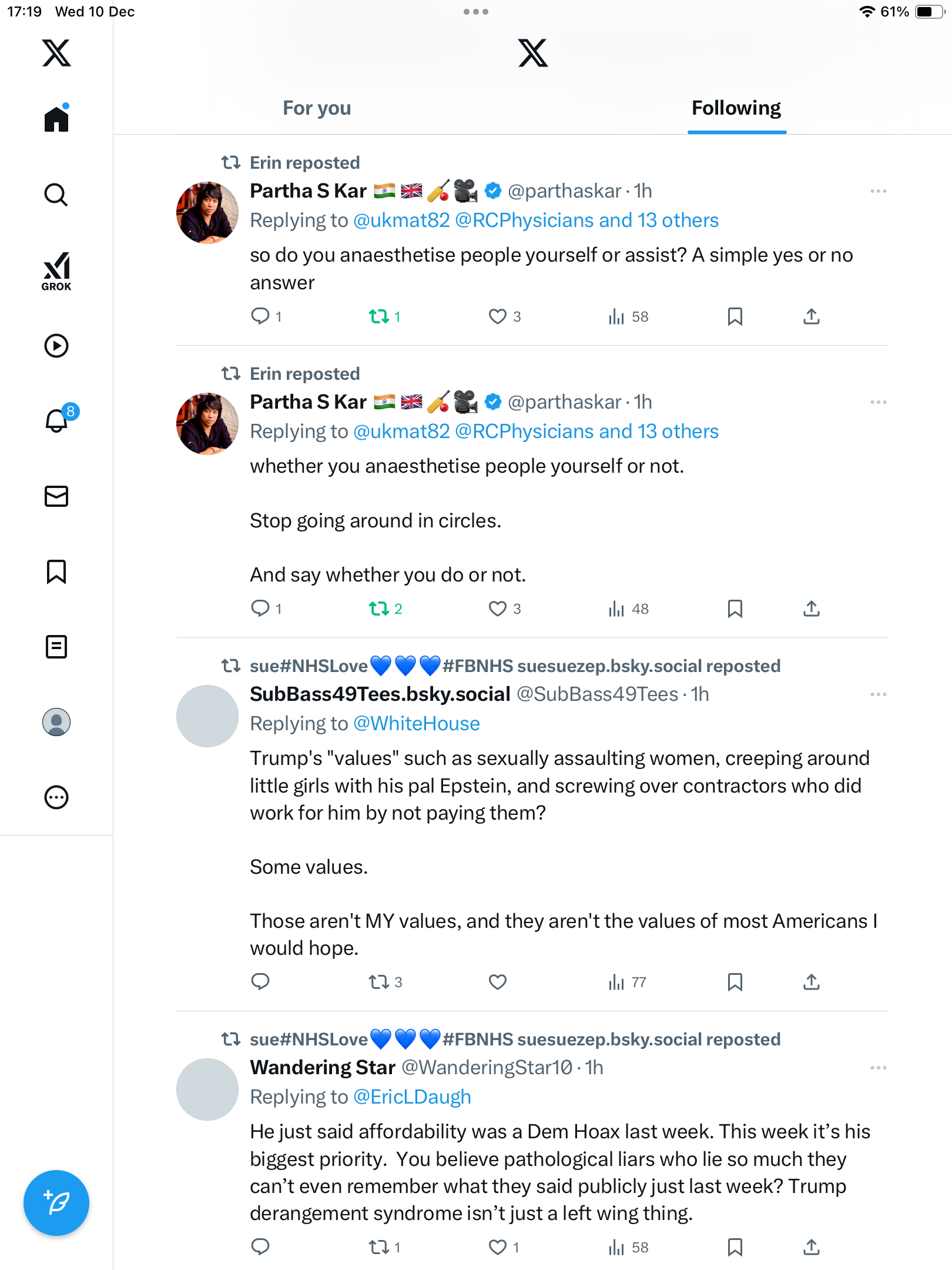Open notifications bell with 8 badge
952x1270 pixels.
click(58, 420)
